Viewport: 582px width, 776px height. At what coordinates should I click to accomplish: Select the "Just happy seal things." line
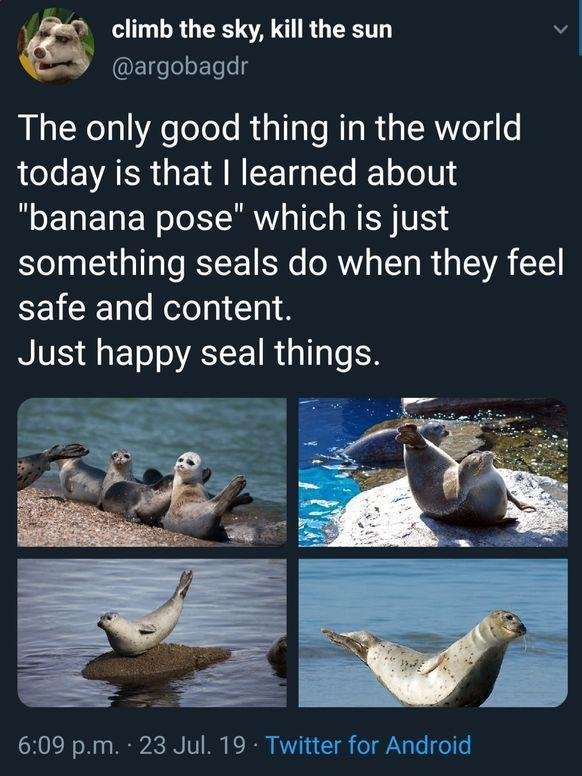[199, 354]
